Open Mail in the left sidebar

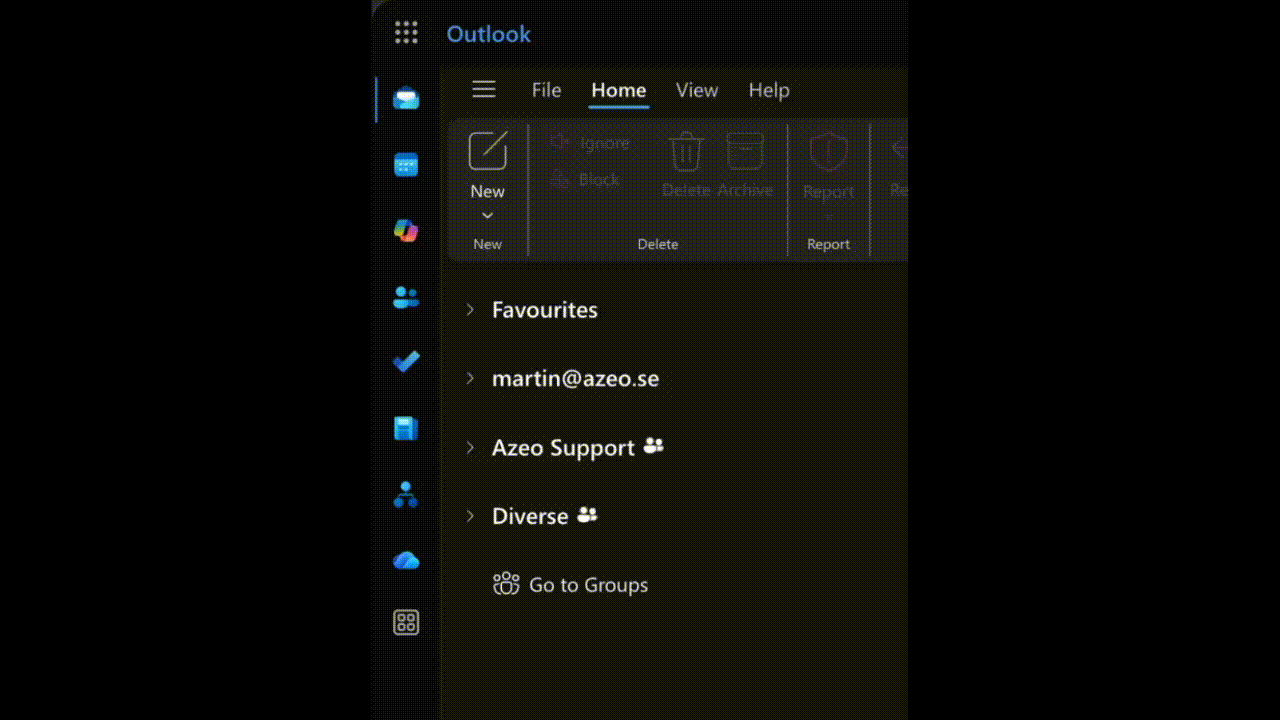(x=406, y=98)
